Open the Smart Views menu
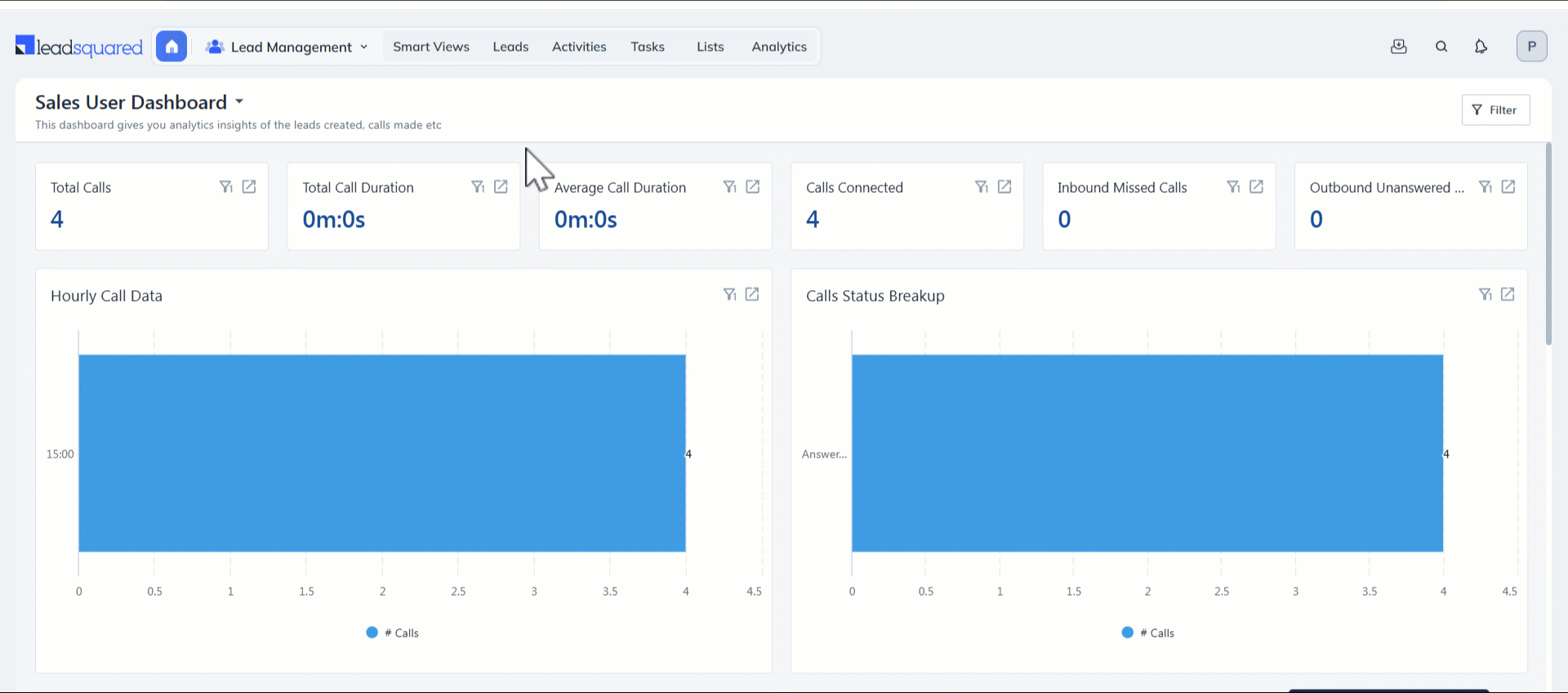The width and height of the screenshot is (1568, 693). coord(431,47)
